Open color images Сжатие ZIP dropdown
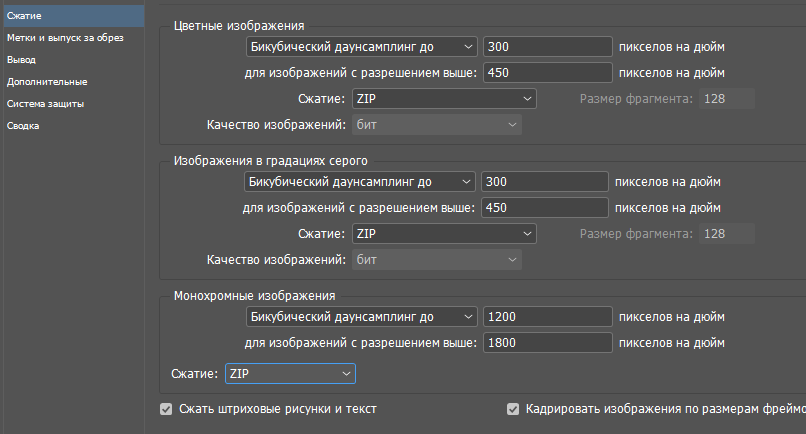Image resolution: width=806 pixels, height=434 pixels. [x=443, y=98]
